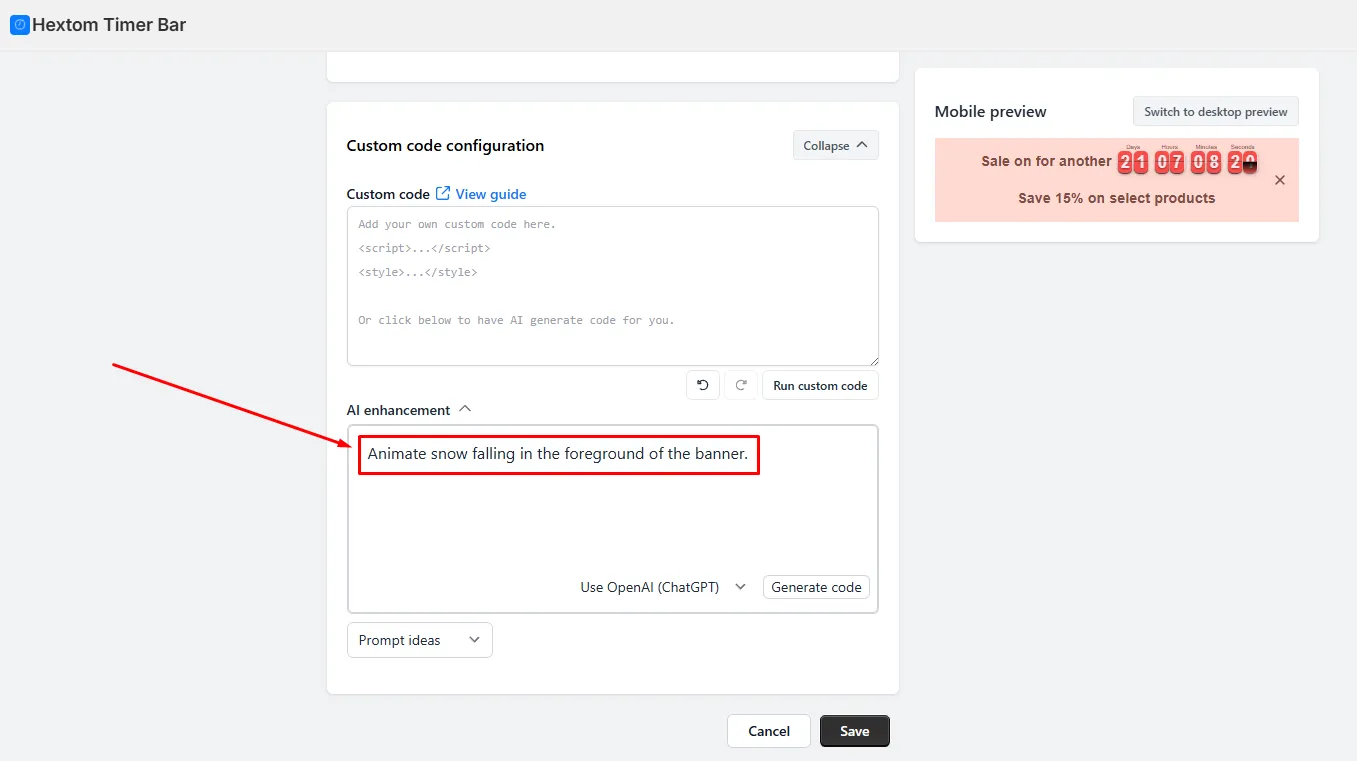Click the Cancel button

(769, 731)
